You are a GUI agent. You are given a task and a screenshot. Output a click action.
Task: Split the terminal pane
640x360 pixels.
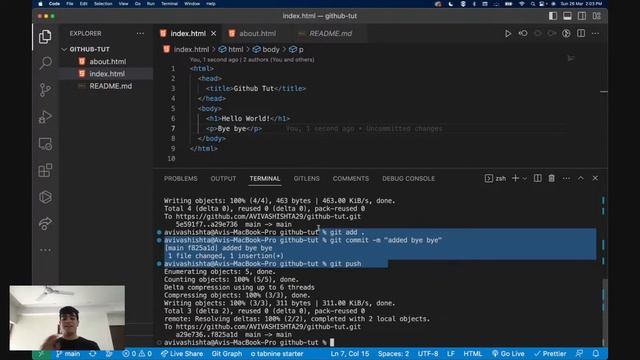point(538,178)
